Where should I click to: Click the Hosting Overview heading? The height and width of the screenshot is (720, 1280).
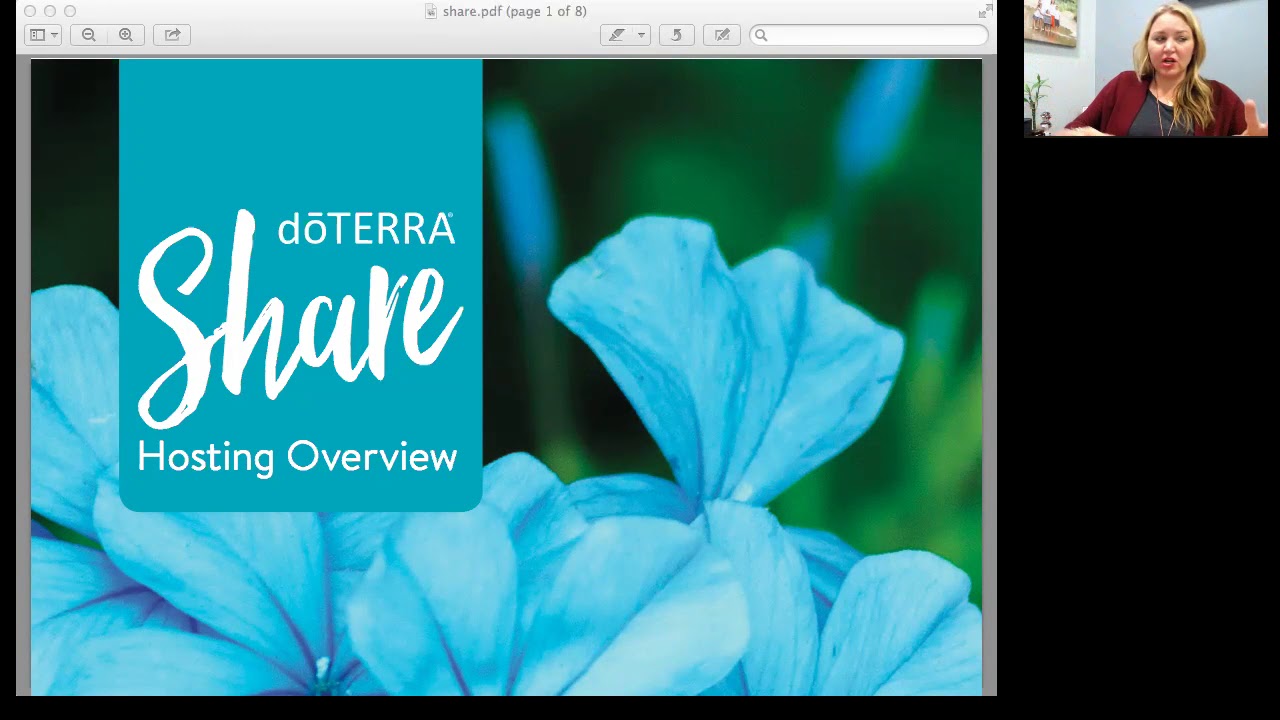coord(297,457)
